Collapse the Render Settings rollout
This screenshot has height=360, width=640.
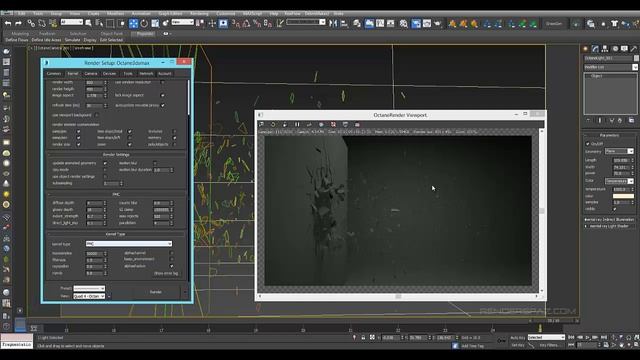click(116, 155)
